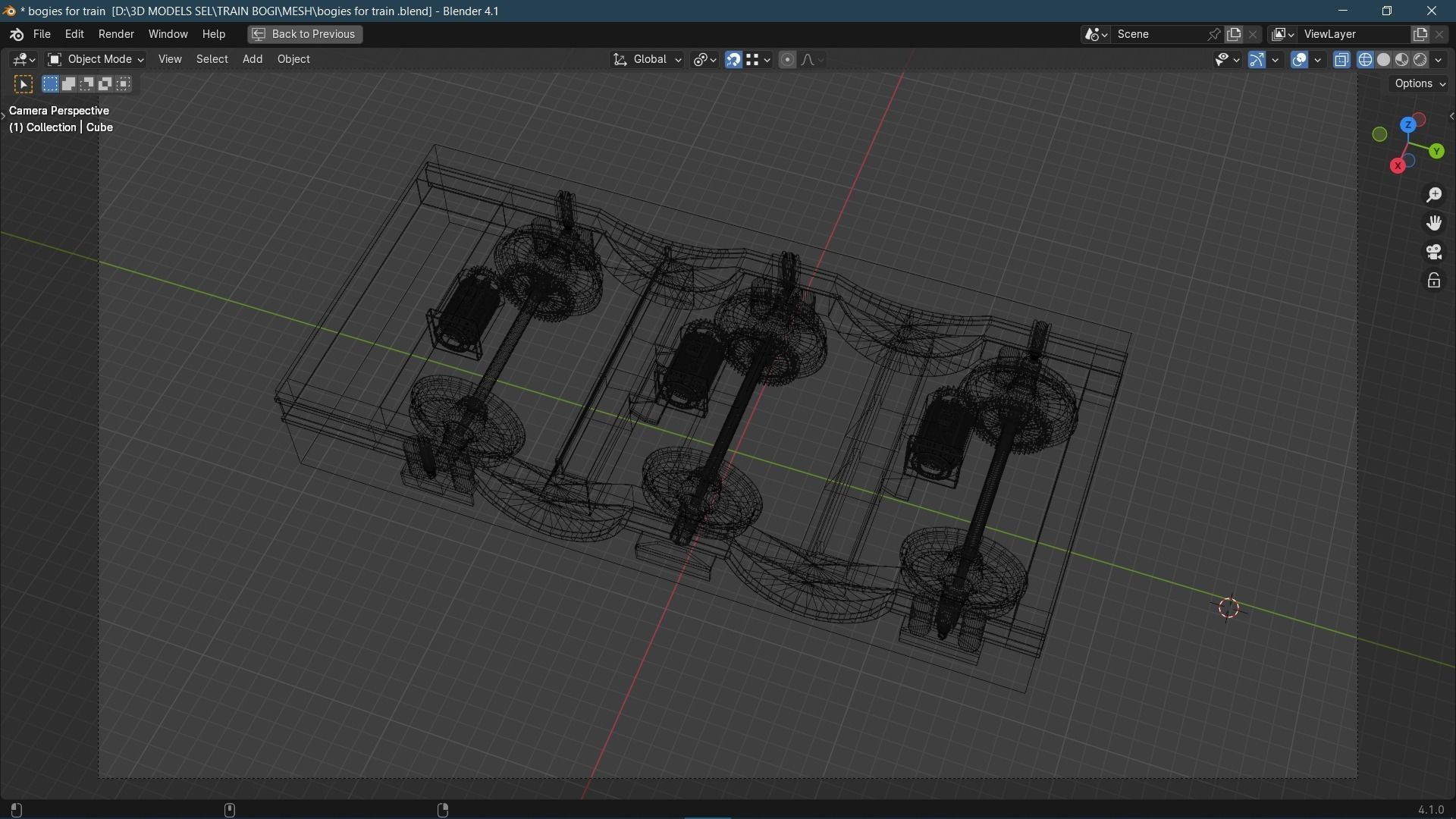This screenshot has width=1456, height=819.
Task: Select the Select Box tool icon
Action: pos(24,84)
